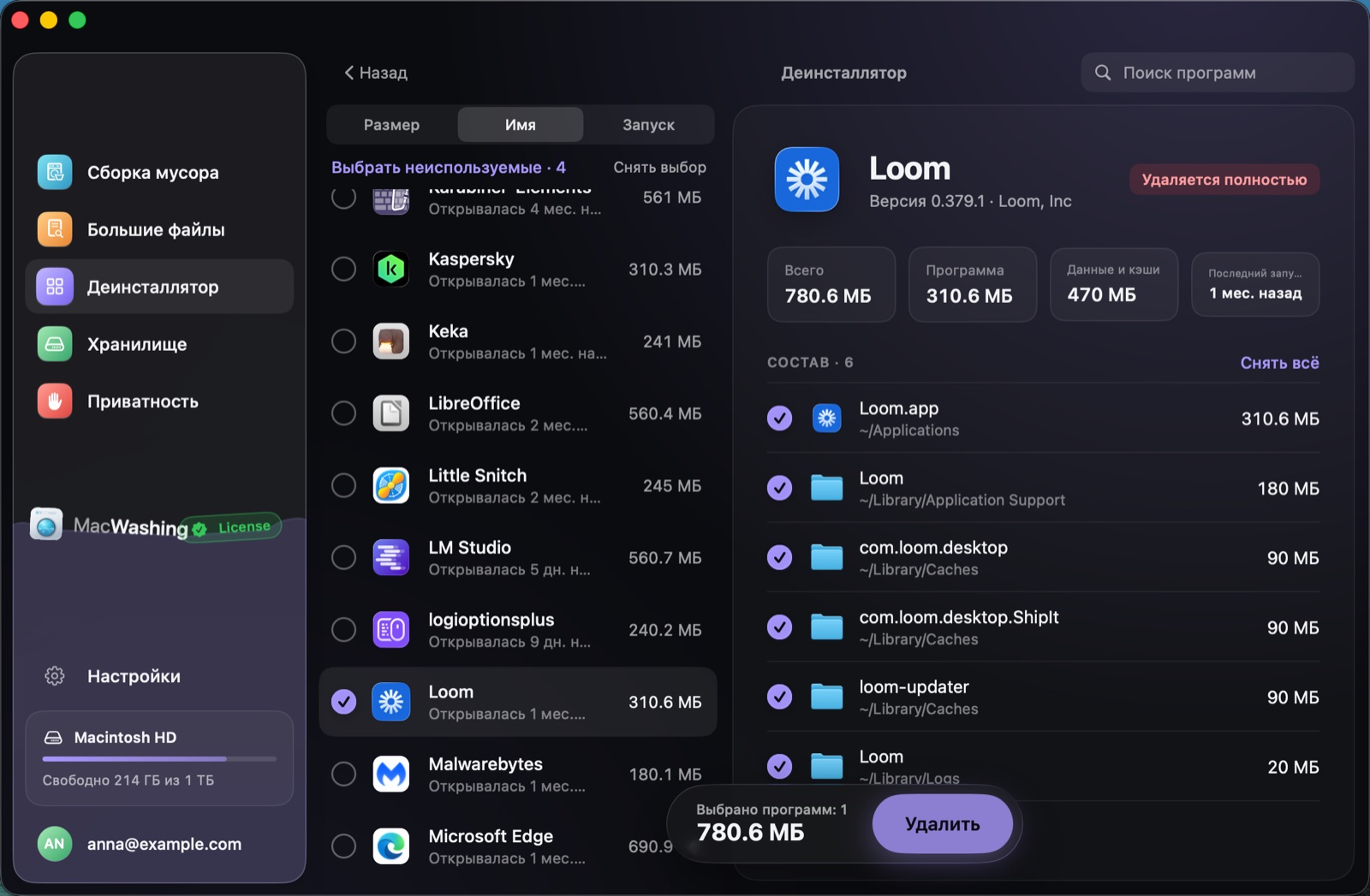The width and height of the screenshot is (1370, 896).
Task: Click the Keka app icon
Action: 391,341
